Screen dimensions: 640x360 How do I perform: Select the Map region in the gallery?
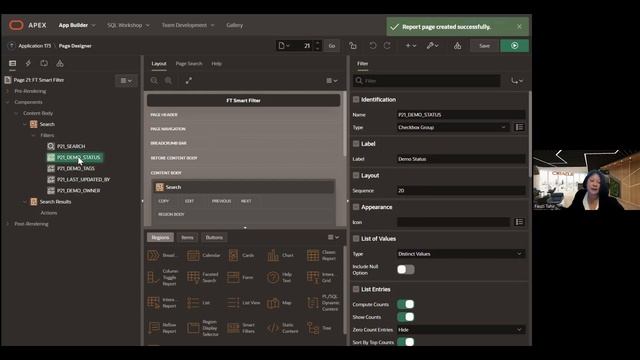tap(280, 303)
